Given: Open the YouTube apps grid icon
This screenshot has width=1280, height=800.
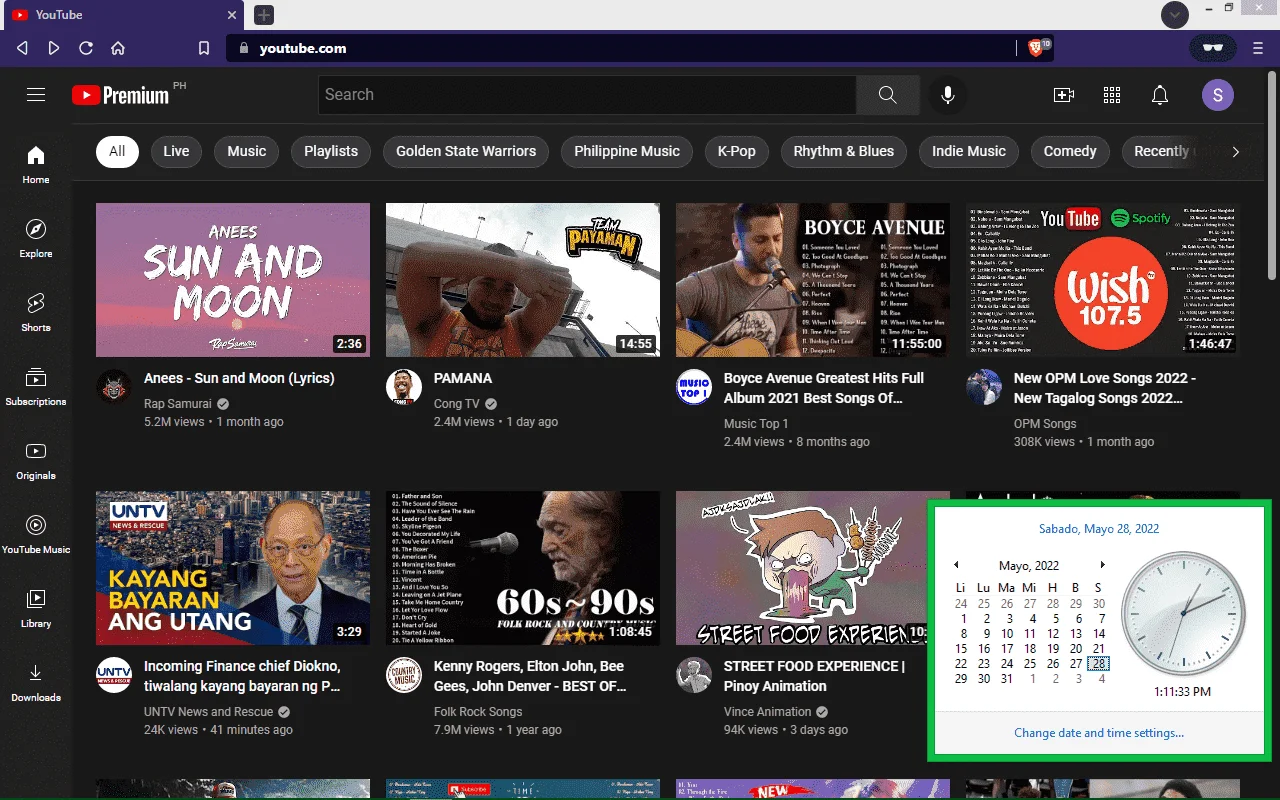Looking at the screenshot, I should point(1112,95).
